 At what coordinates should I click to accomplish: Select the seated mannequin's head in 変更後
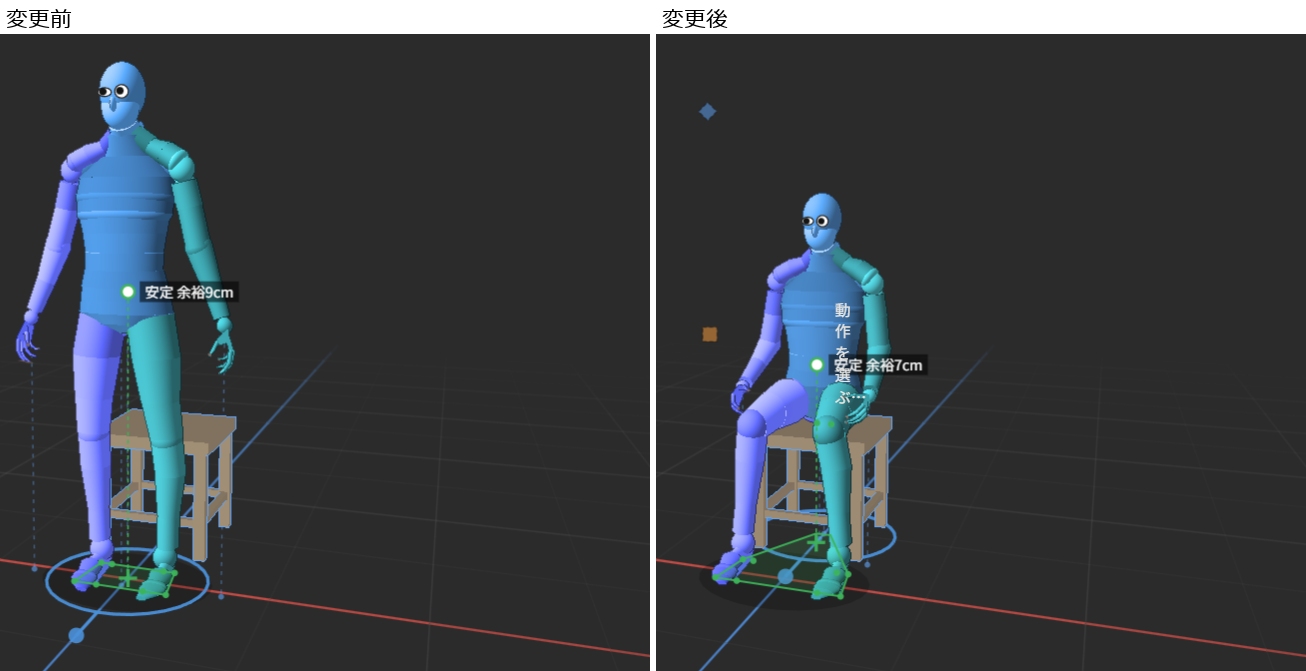tap(821, 222)
